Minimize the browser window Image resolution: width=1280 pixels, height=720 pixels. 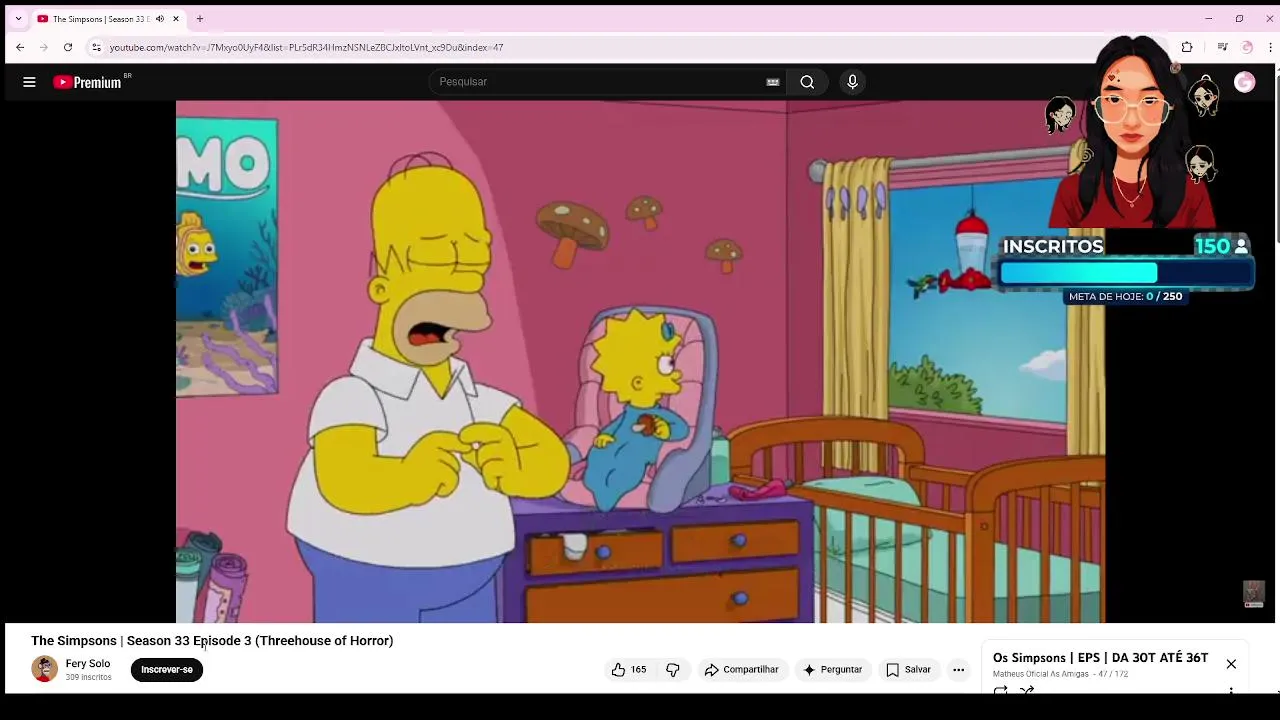coord(1208,19)
